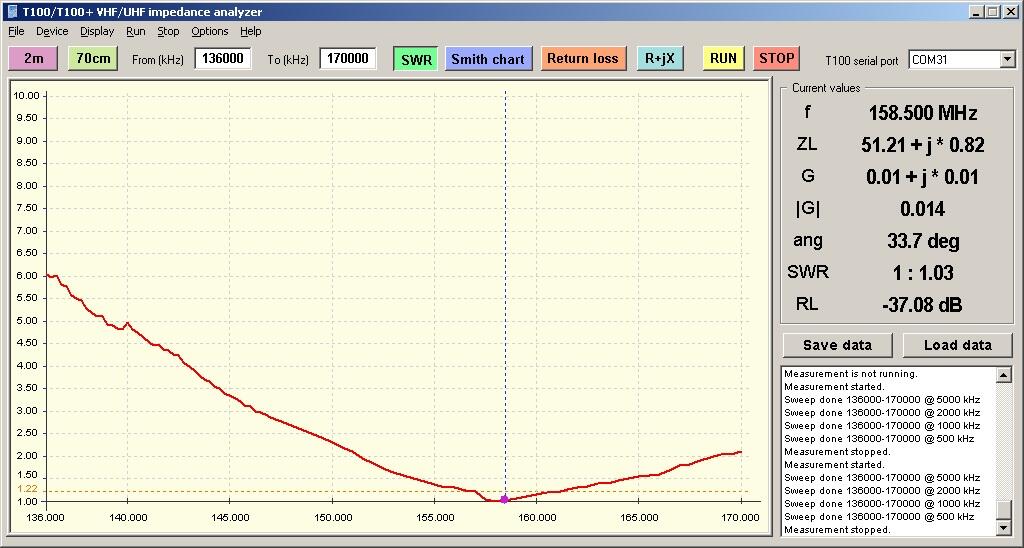Click the Save data button
Screen dimensions: 1024x548
[838, 345]
